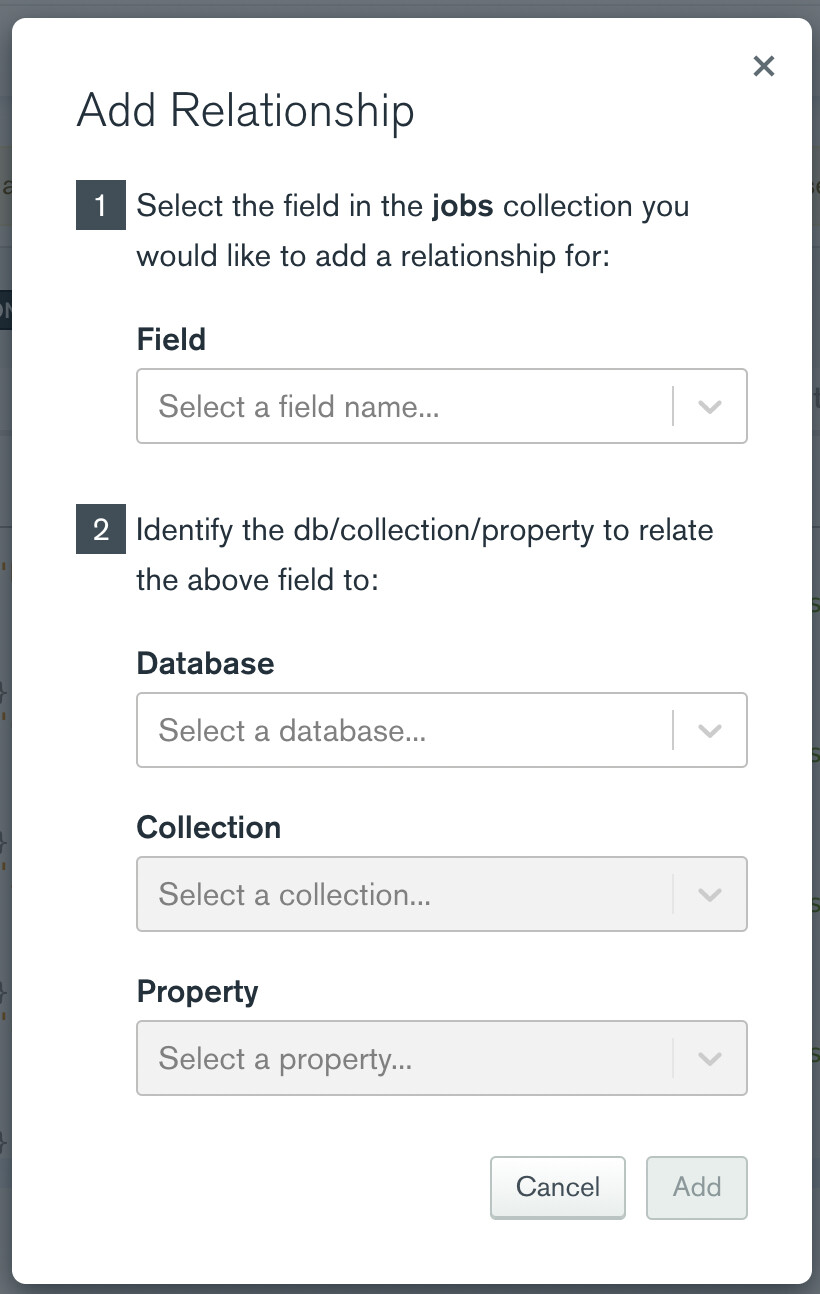Click the Collection label
This screenshot has width=820, height=1294.
coord(208,828)
